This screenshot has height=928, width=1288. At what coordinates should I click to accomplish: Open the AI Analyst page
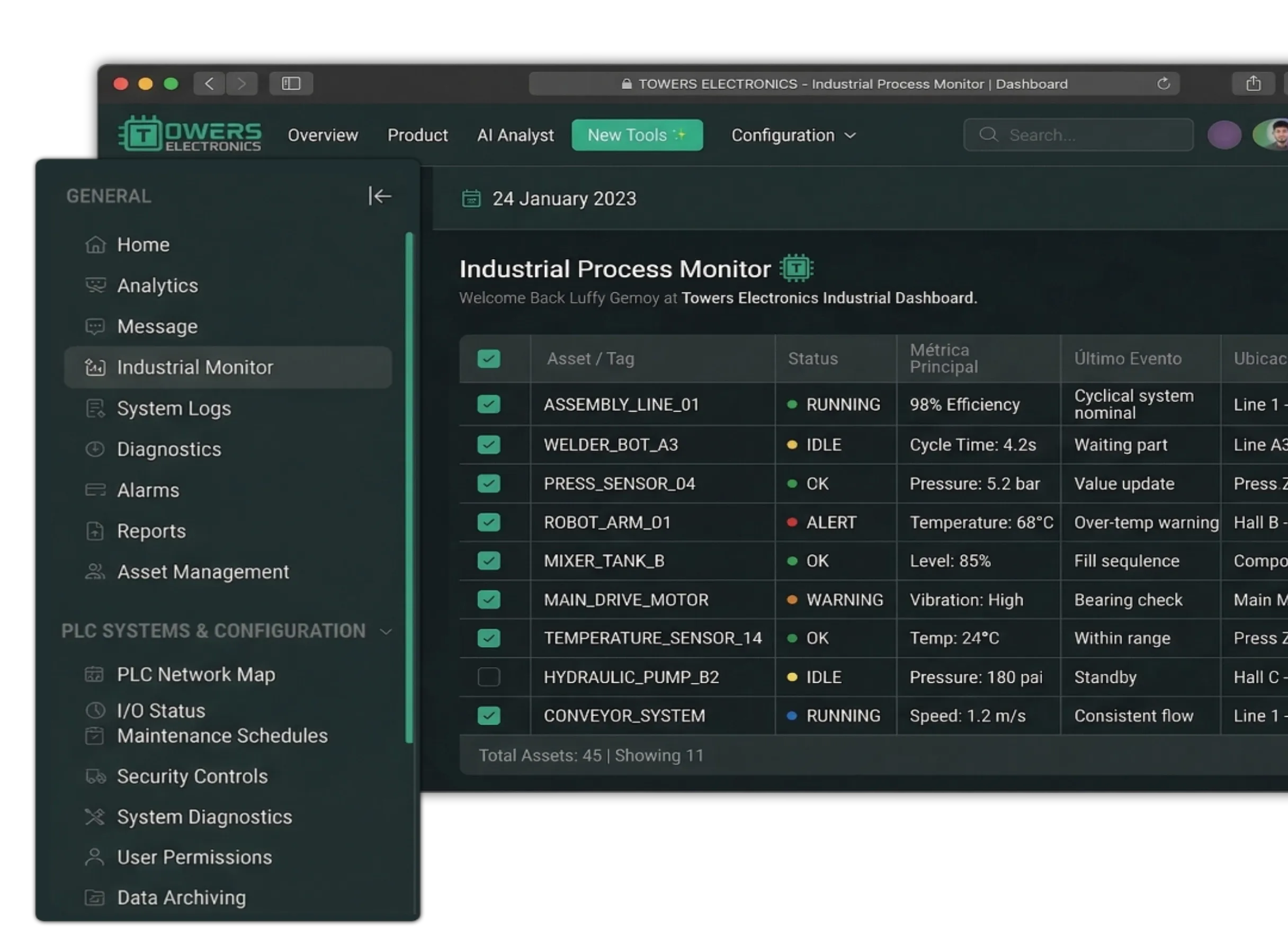point(515,135)
